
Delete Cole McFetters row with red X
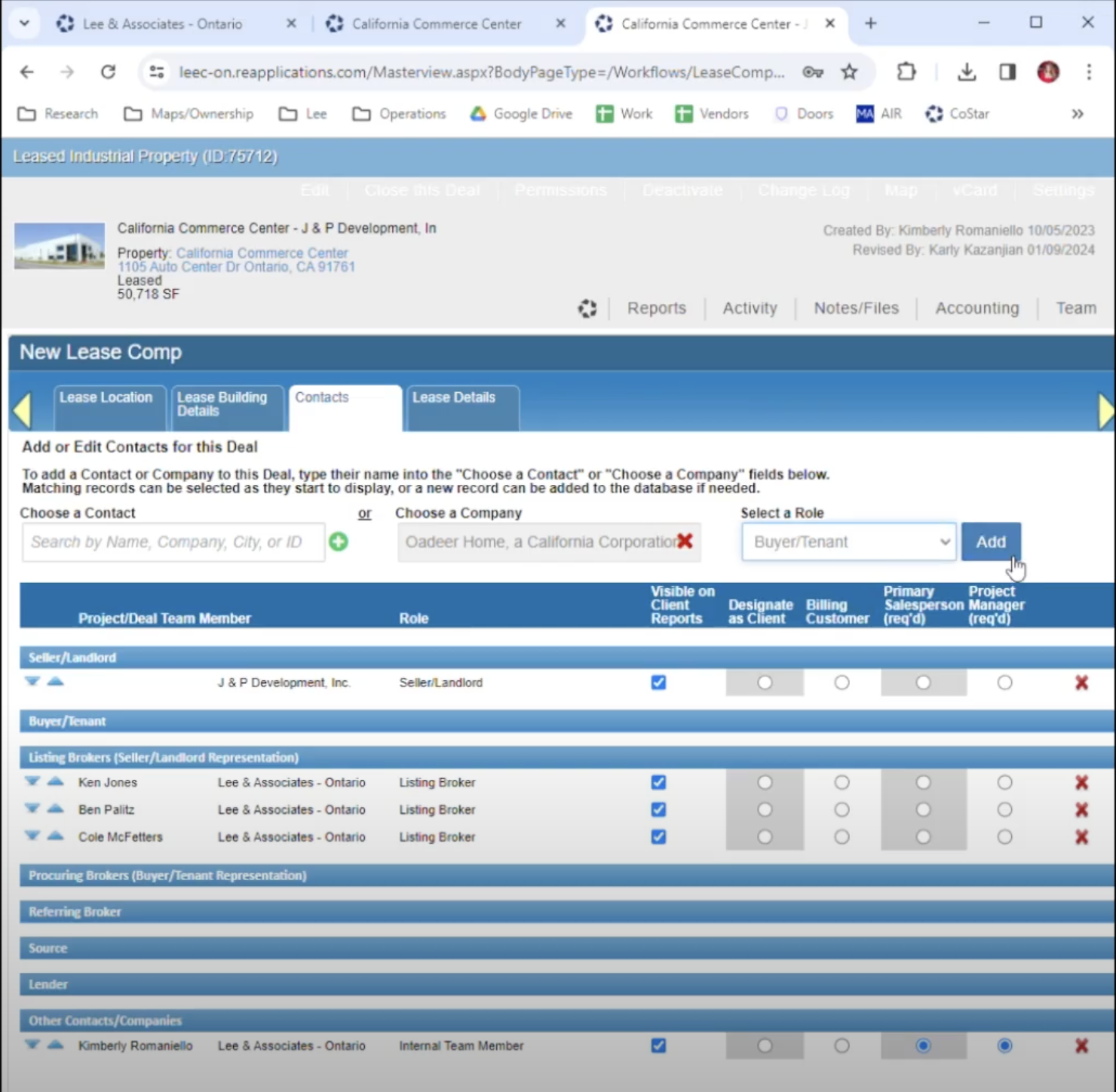[1081, 837]
